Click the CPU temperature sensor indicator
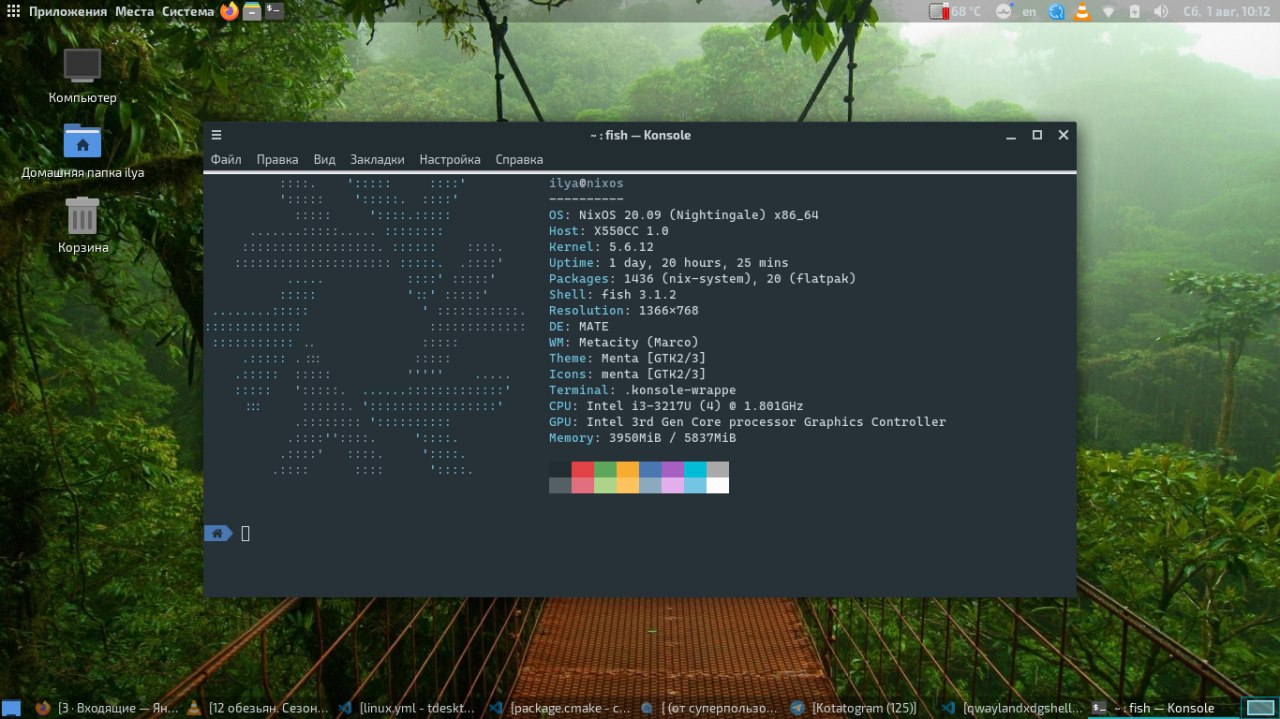Screen dimensions: 1280x719 [x=957, y=11]
